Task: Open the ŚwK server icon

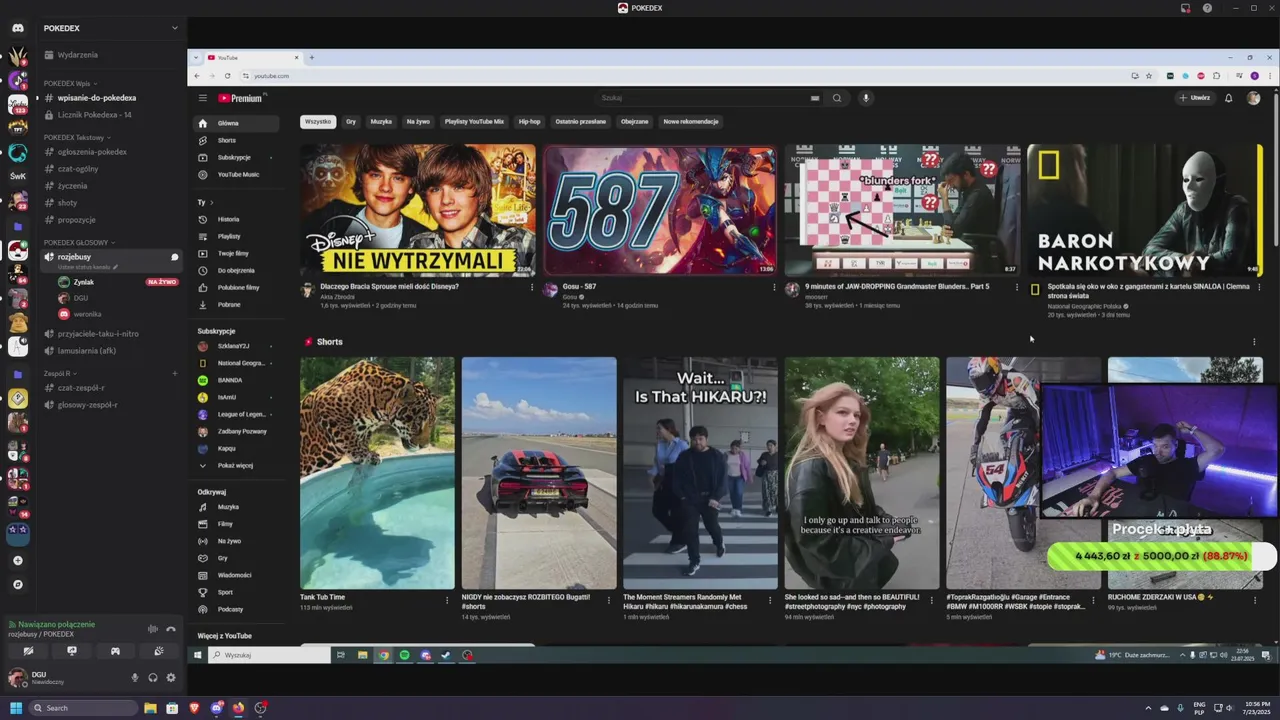Action: coord(18,176)
